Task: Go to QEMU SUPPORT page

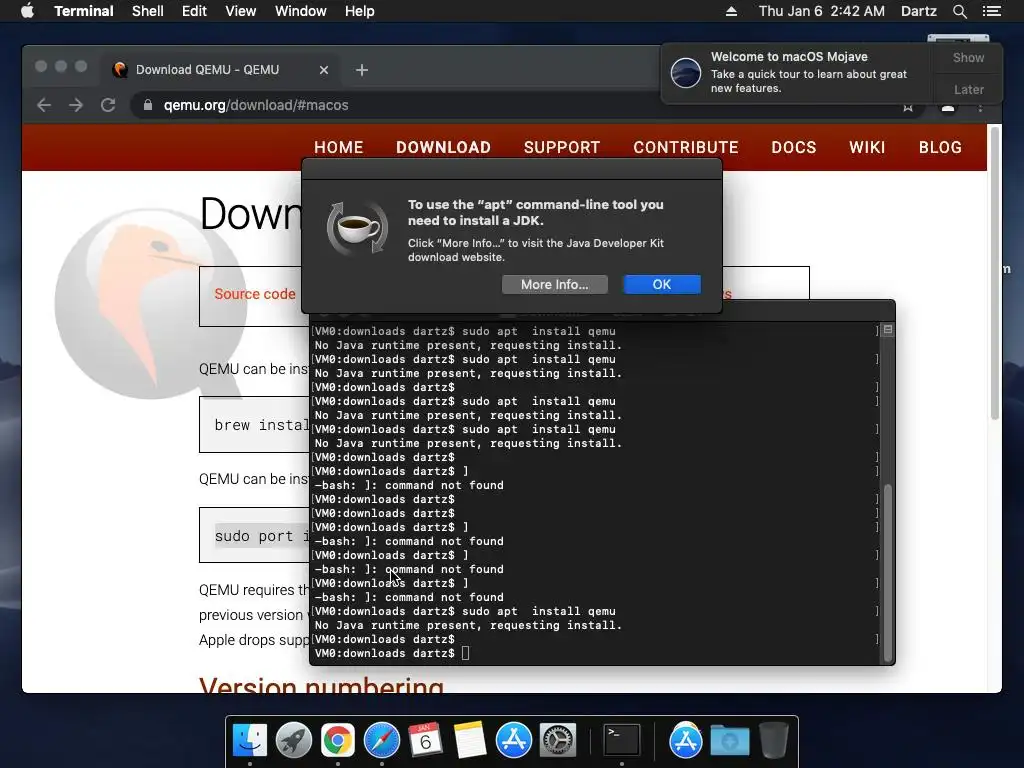Action: click(562, 148)
